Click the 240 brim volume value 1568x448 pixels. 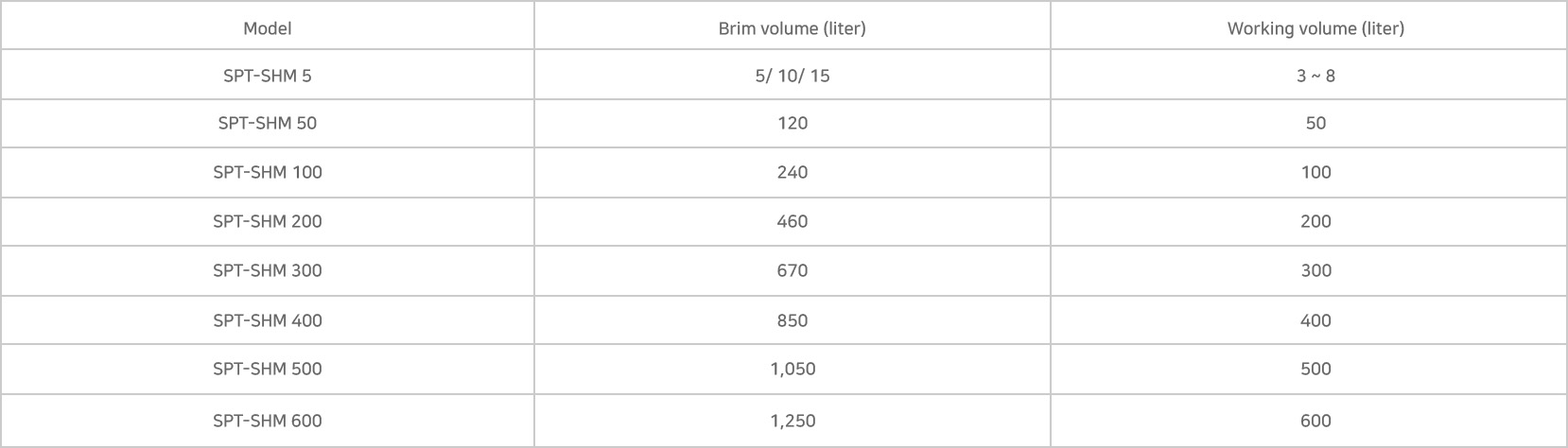[x=793, y=172]
